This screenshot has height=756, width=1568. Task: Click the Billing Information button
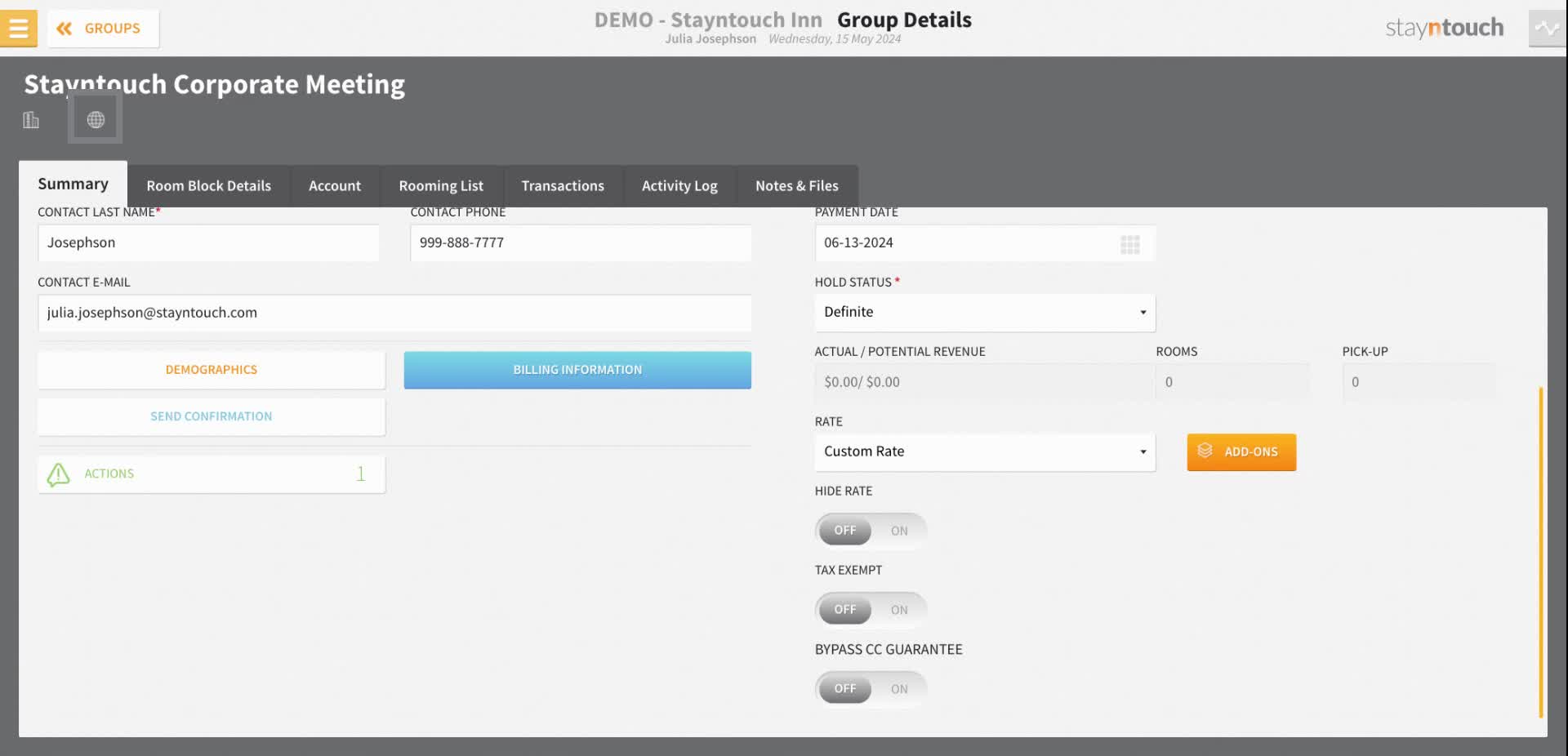click(x=577, y=370)
